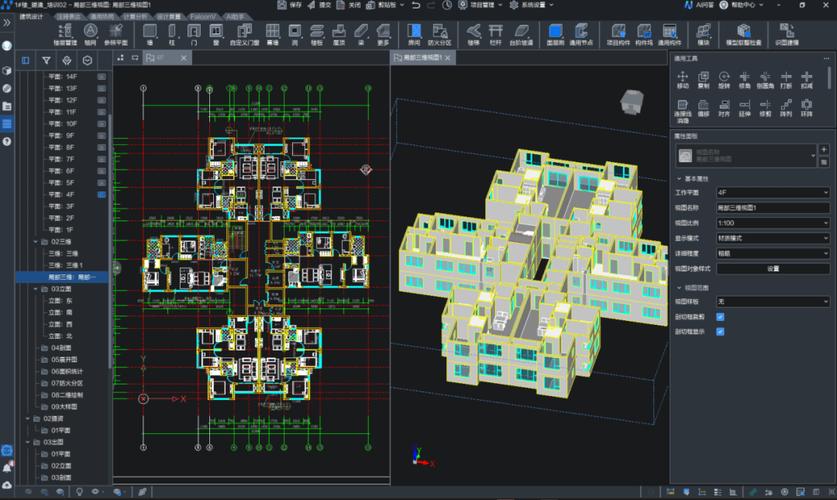The width and height of the screenshot is (837, 500).
Task: Click the 设置 button for 视图对象样式
Action: click(x=771, y=269)
